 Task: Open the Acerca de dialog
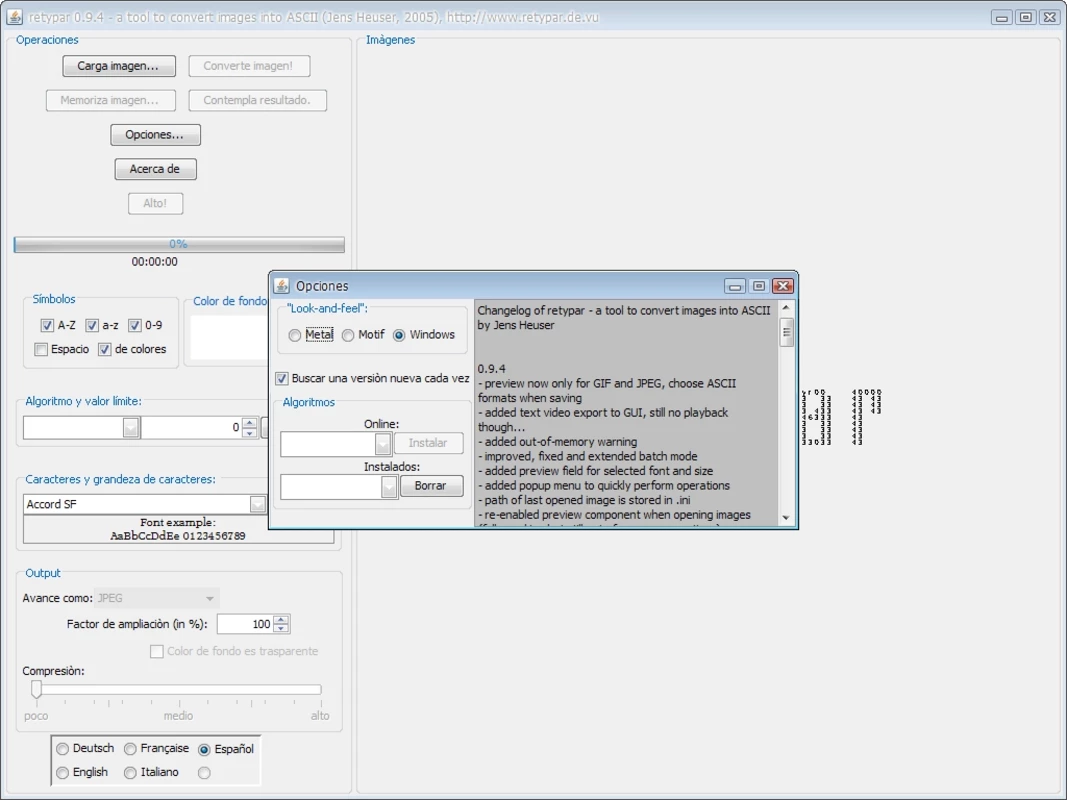pos(155,169)
